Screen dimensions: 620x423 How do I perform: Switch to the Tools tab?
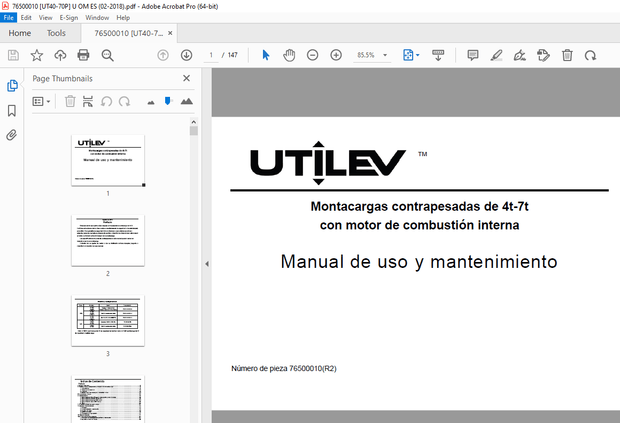point(56,33)
